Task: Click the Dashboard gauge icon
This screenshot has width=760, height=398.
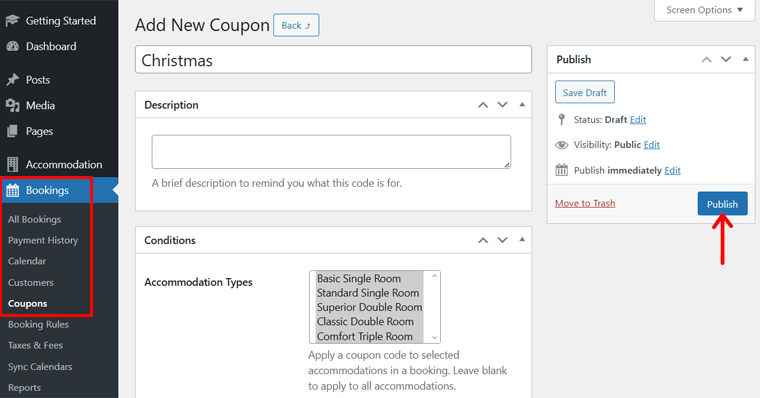Action: click(13, 46)
